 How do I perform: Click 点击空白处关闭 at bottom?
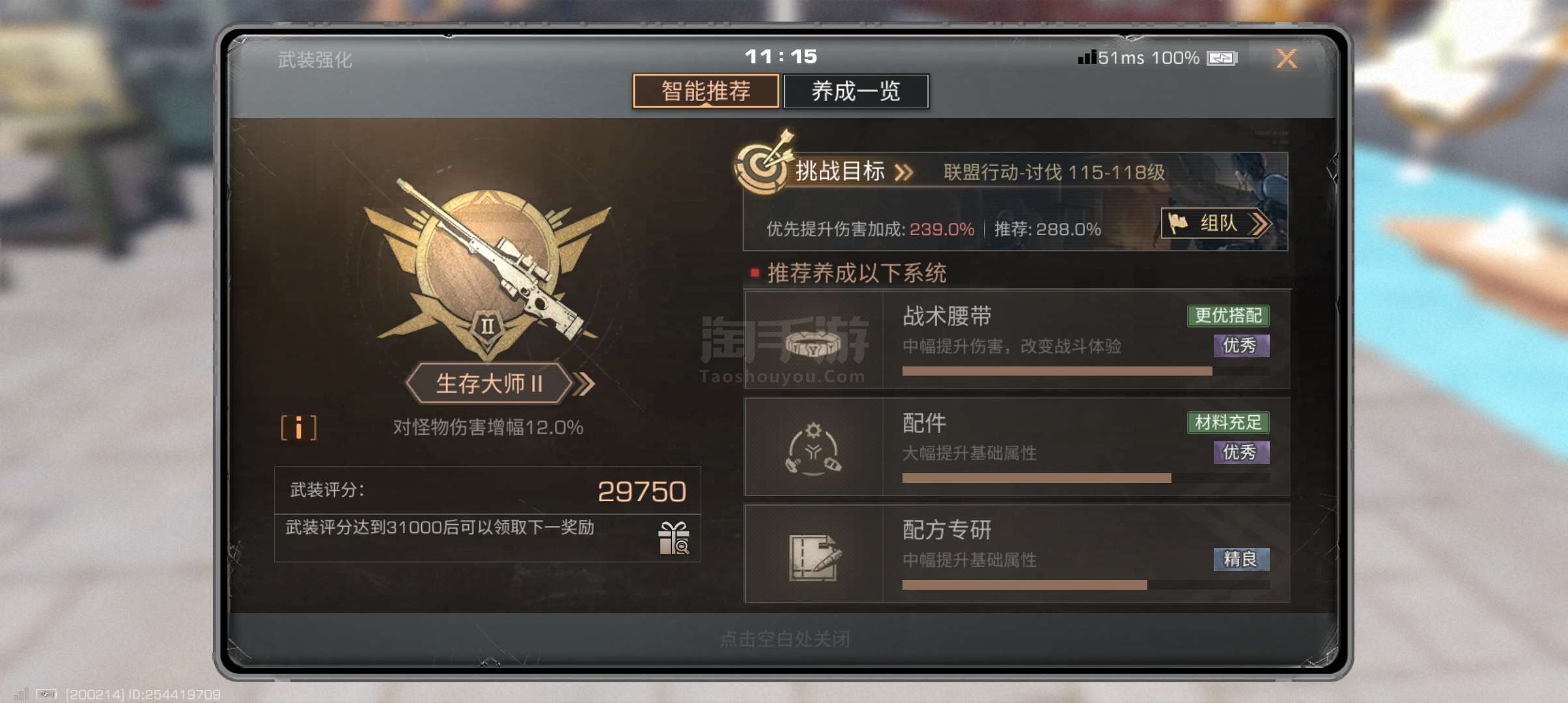coord(785,639)
